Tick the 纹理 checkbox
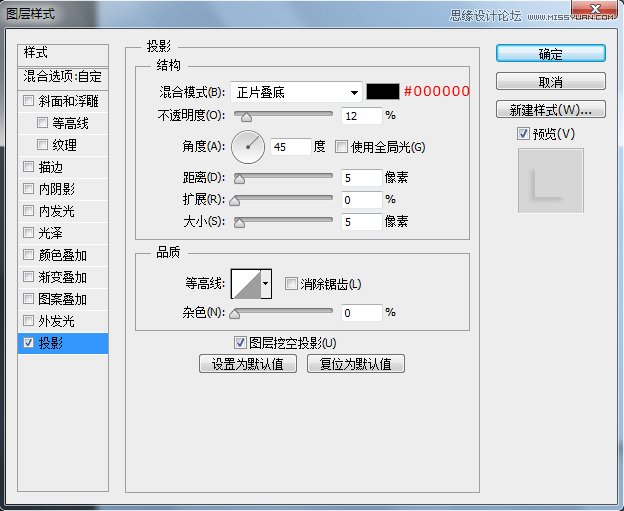Viewport: 624px width, 511px height. [x=42, y=144]
